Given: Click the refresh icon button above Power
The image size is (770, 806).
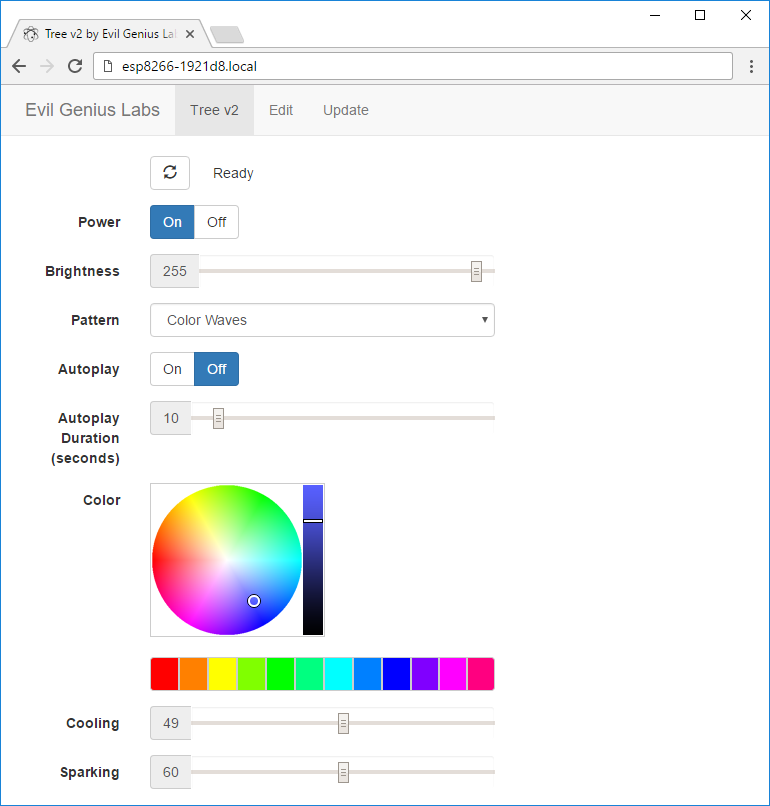Looking at the screenshot, I should click(170, 173).
